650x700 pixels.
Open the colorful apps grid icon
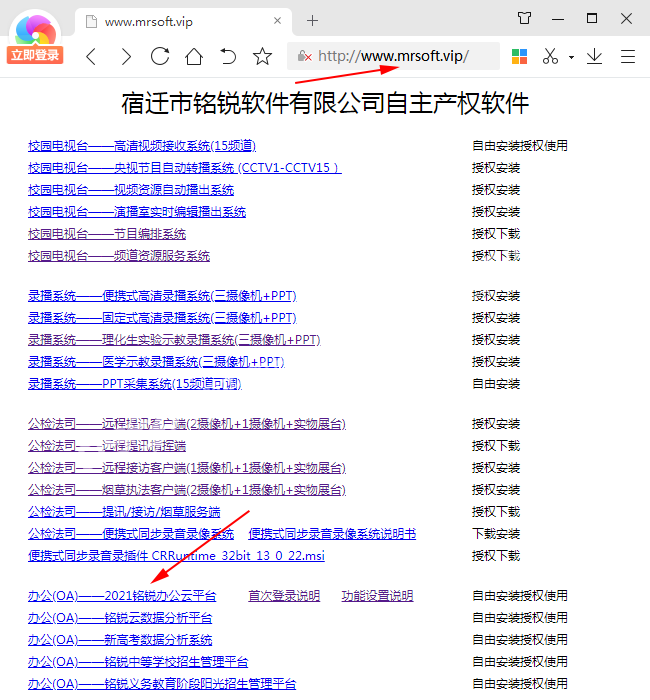(519, 56)
